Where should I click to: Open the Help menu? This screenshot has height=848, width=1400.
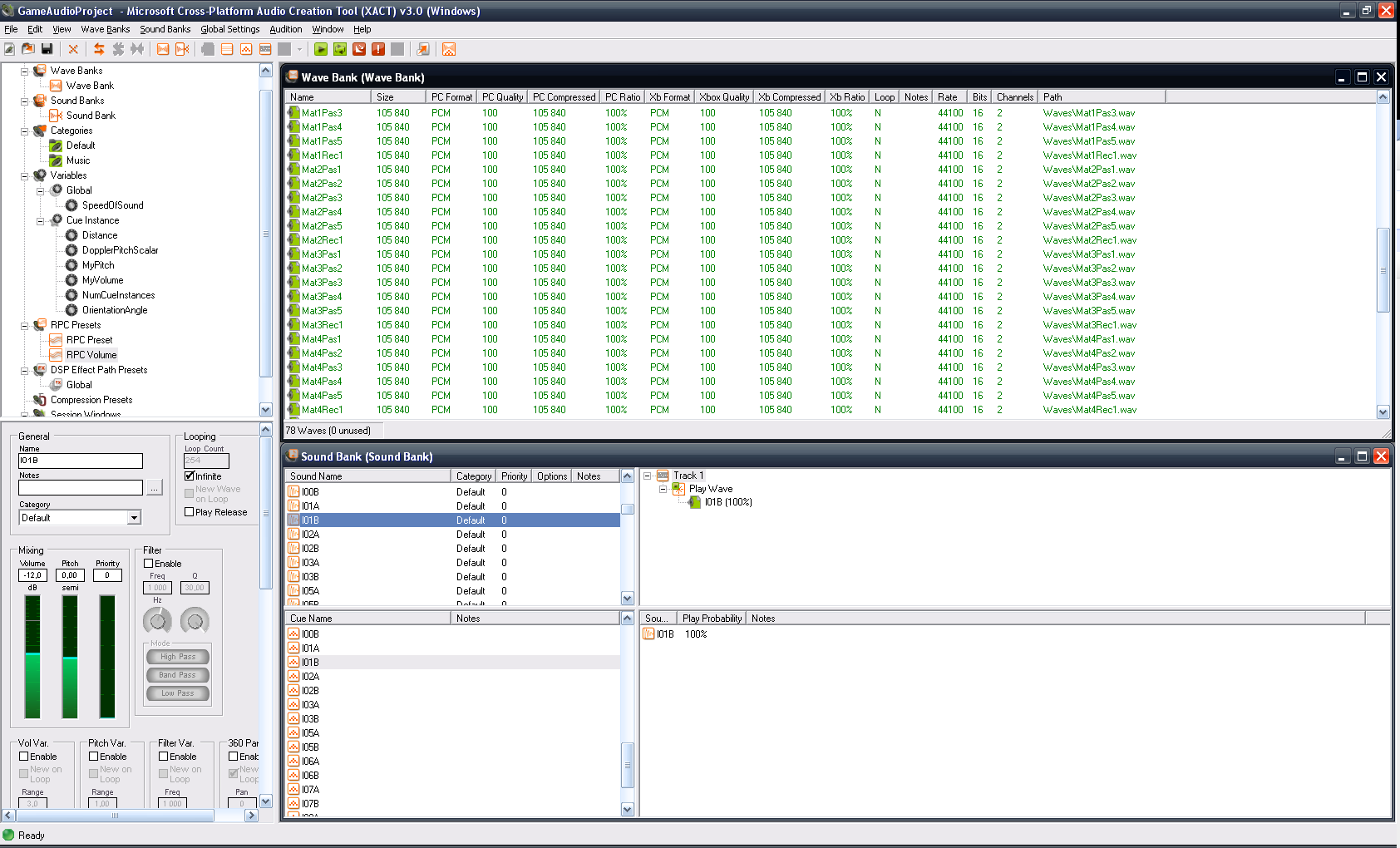[362, 29]
